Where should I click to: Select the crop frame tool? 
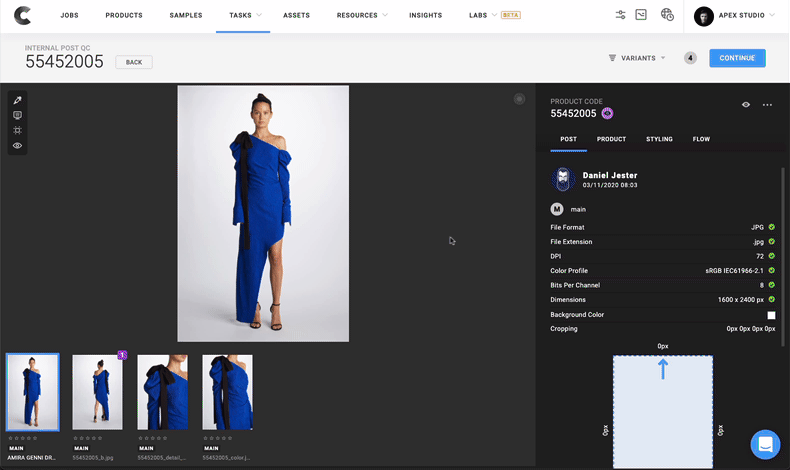[x=18, y=130]
